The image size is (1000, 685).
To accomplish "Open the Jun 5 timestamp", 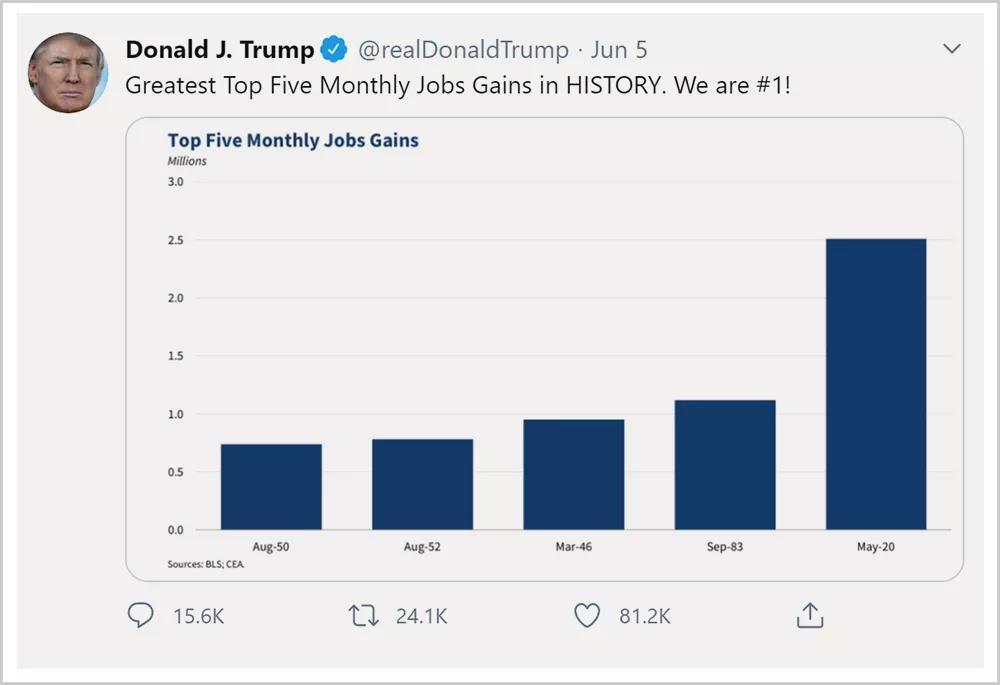I will 619,50.
